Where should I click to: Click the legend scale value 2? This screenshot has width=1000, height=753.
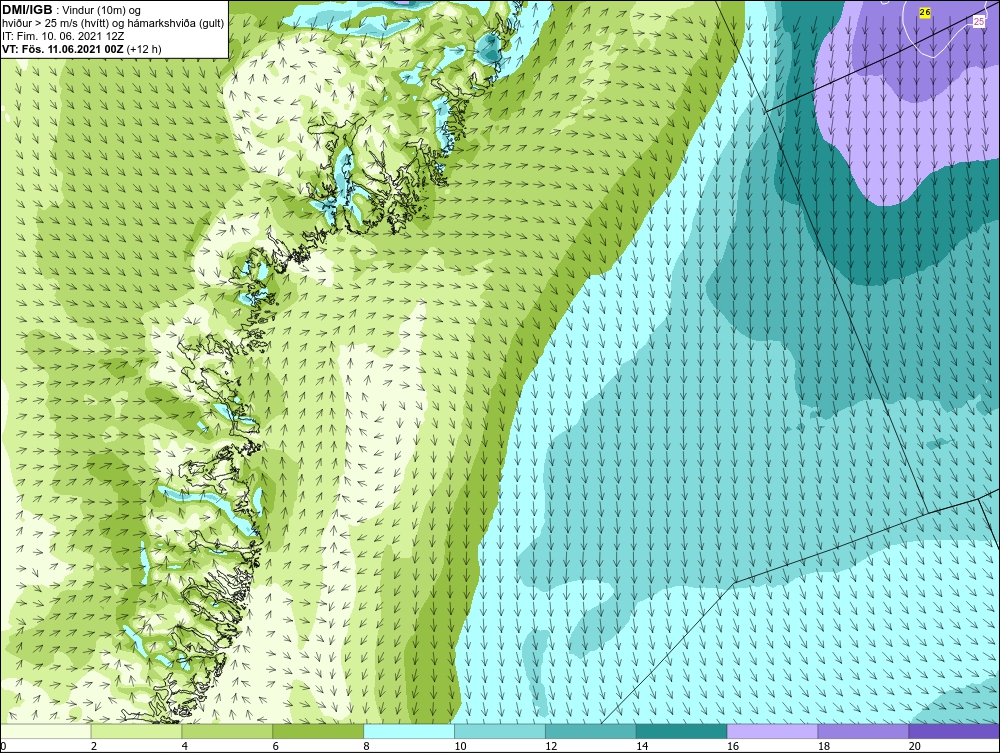pyautogui.click(x=94, y=747)
